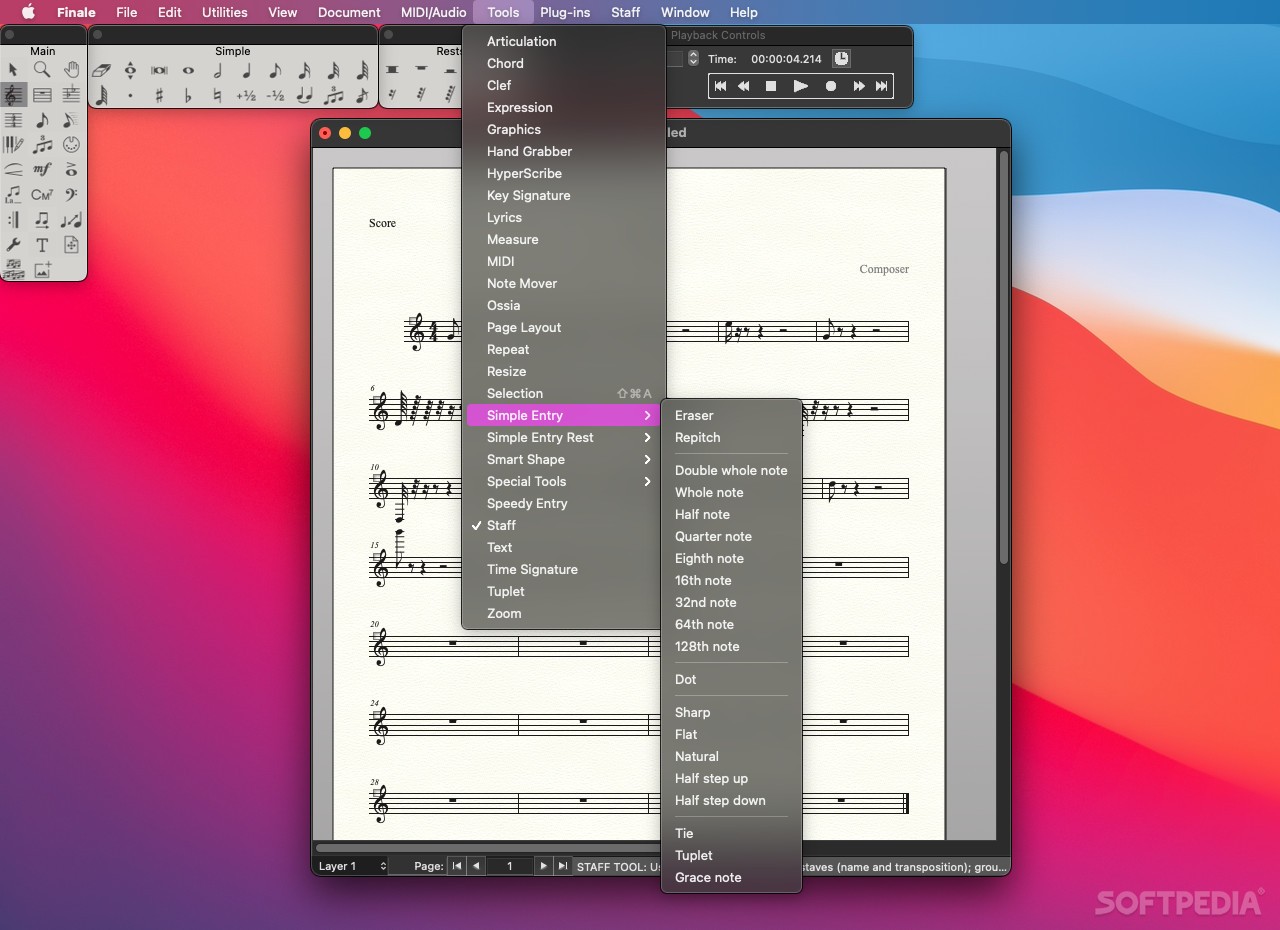
Task: Select the dynamics Expression (mf) tool
Action: [x=42, y=170]
